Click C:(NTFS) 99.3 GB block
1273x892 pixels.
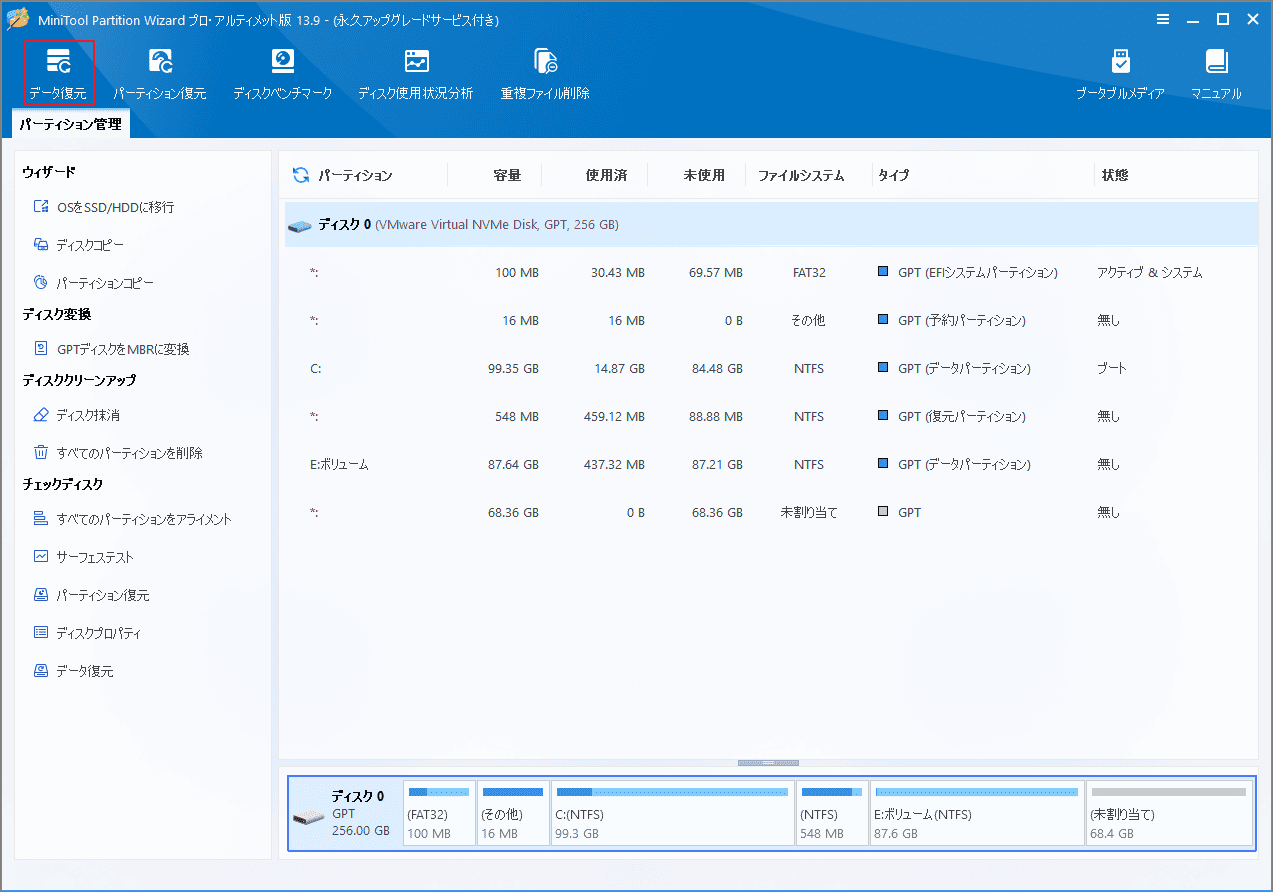tap(673, 813)
